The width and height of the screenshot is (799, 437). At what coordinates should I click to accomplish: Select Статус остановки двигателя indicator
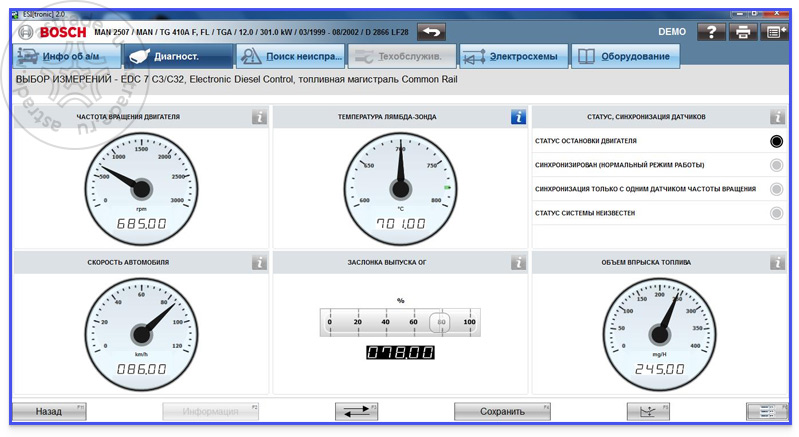point(776,141)
